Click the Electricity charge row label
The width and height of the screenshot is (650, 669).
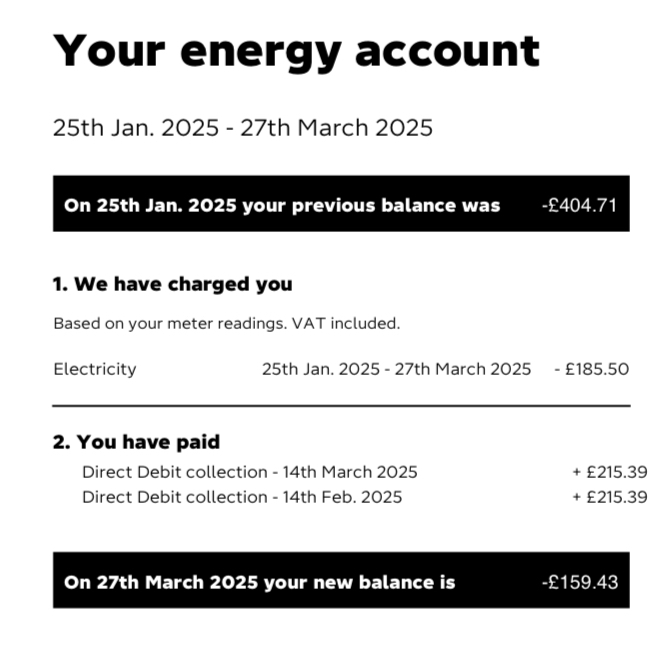pyautogui.click(x=95, y=369)
